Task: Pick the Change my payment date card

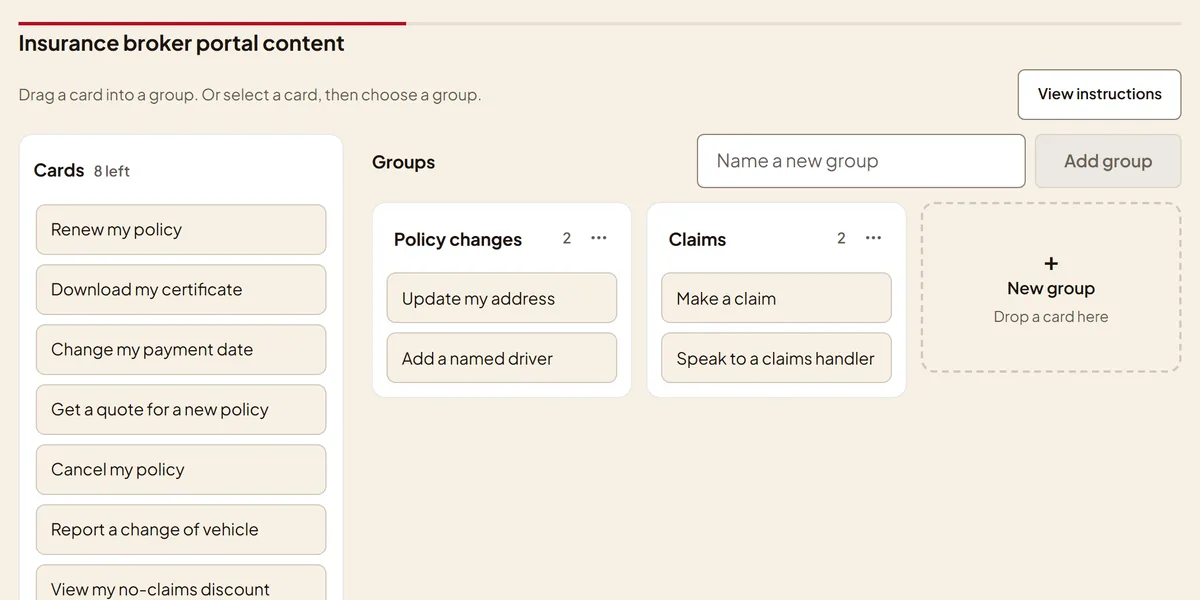Action: click(181, 350)
